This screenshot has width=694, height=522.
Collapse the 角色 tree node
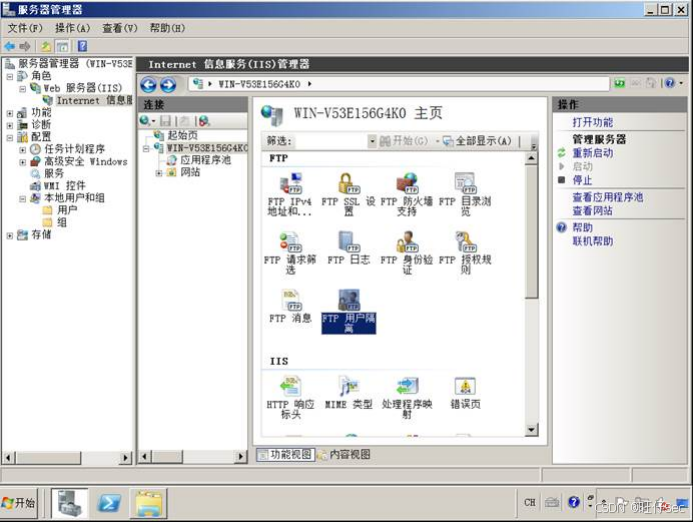tap(10, 77)
